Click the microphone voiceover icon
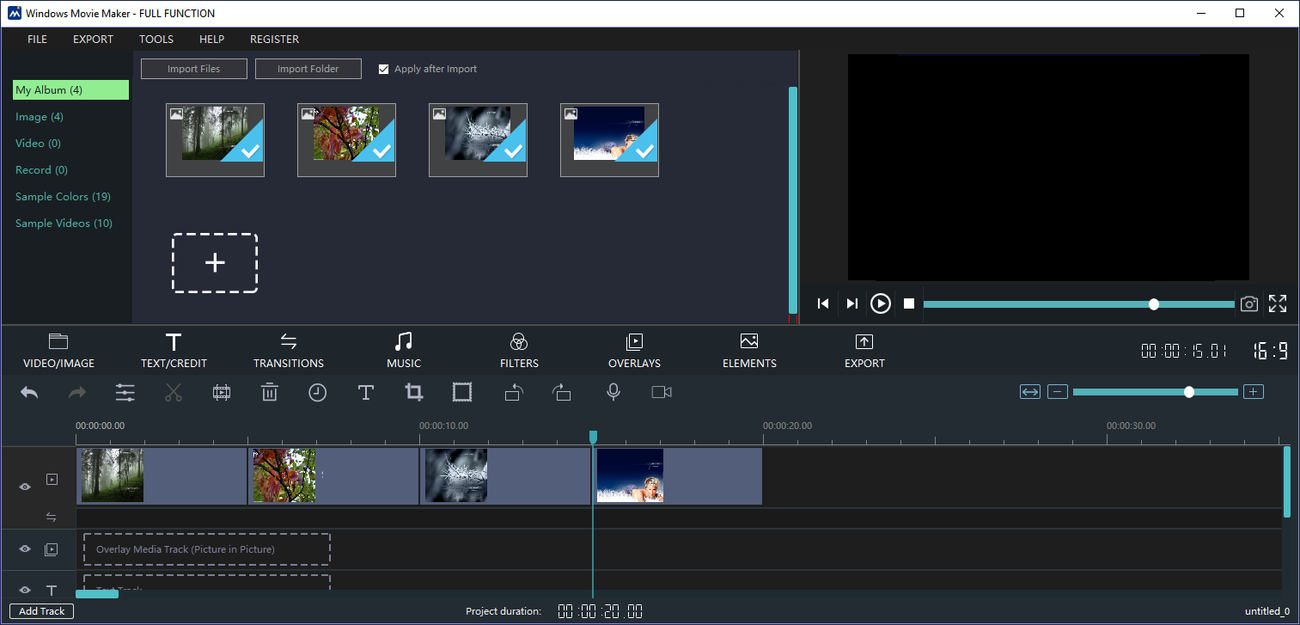The height and width of the screenshot is (625, 1300). coord(613,393)
